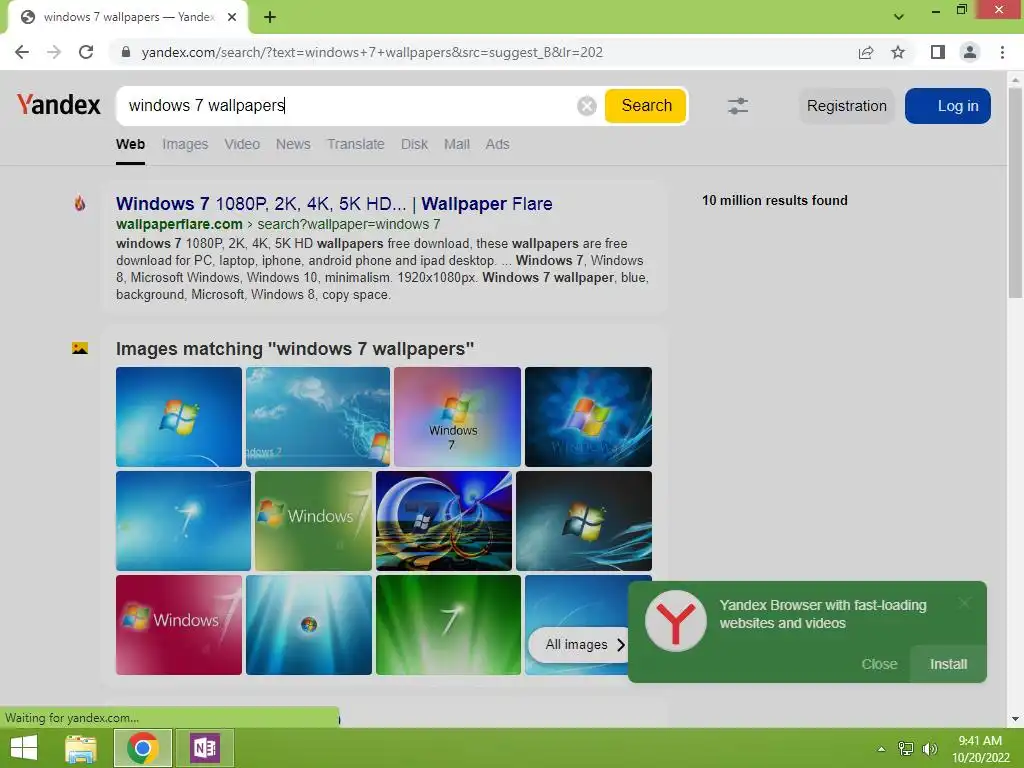Open the Chrome profile avatar icon
This screenshot has height=768, width=1024.
click(x=970, y=52)
